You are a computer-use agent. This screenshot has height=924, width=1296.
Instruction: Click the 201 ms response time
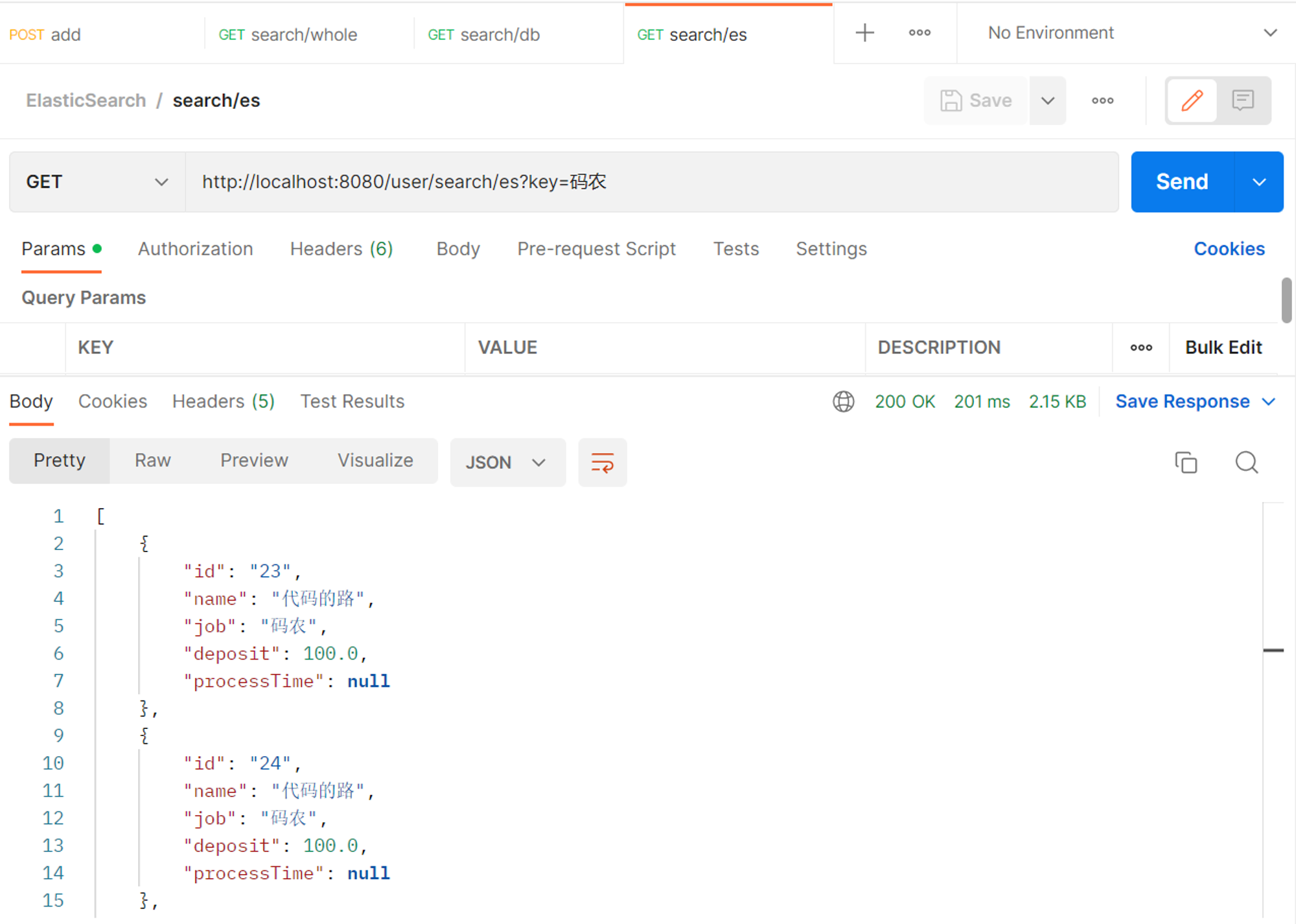coord(982,402)
